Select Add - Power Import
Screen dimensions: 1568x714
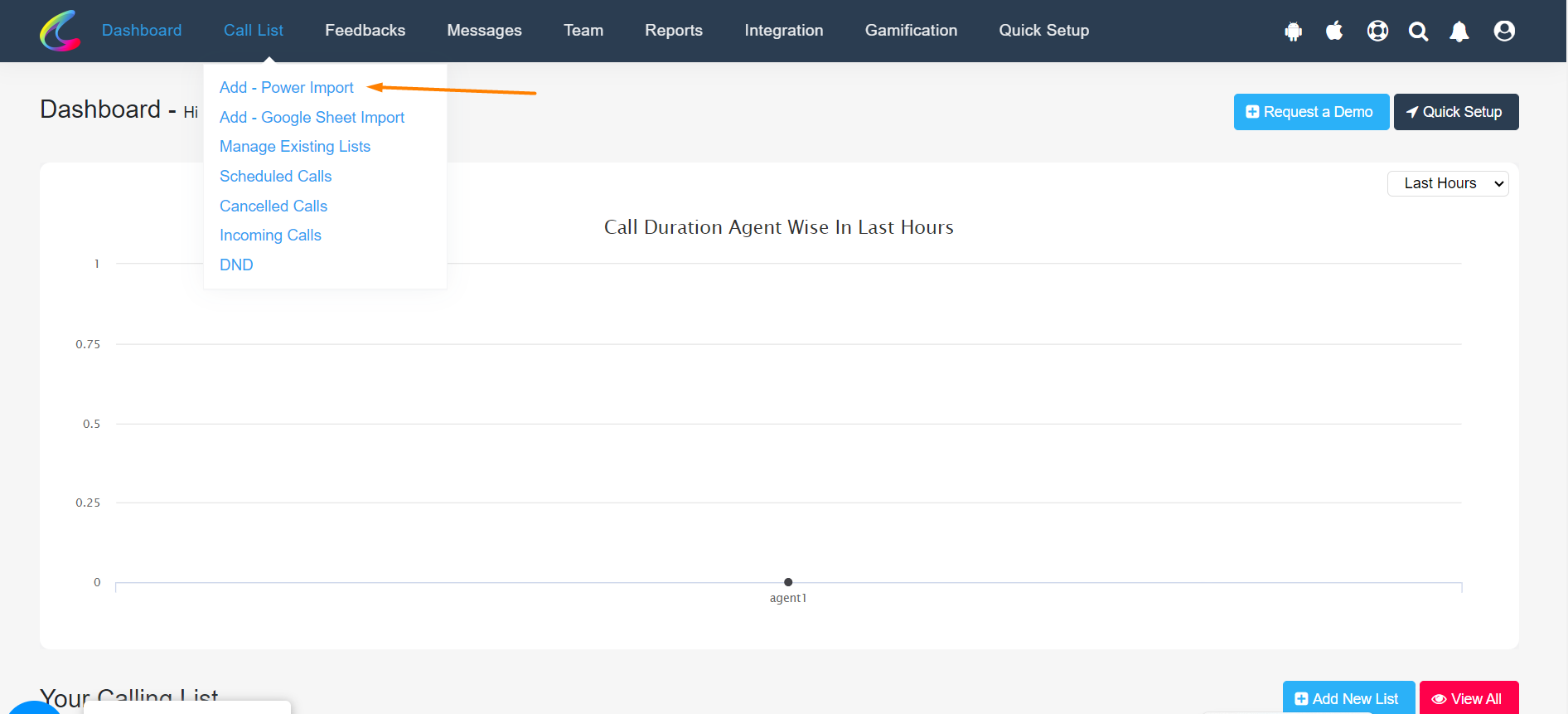tap(287, 88)
